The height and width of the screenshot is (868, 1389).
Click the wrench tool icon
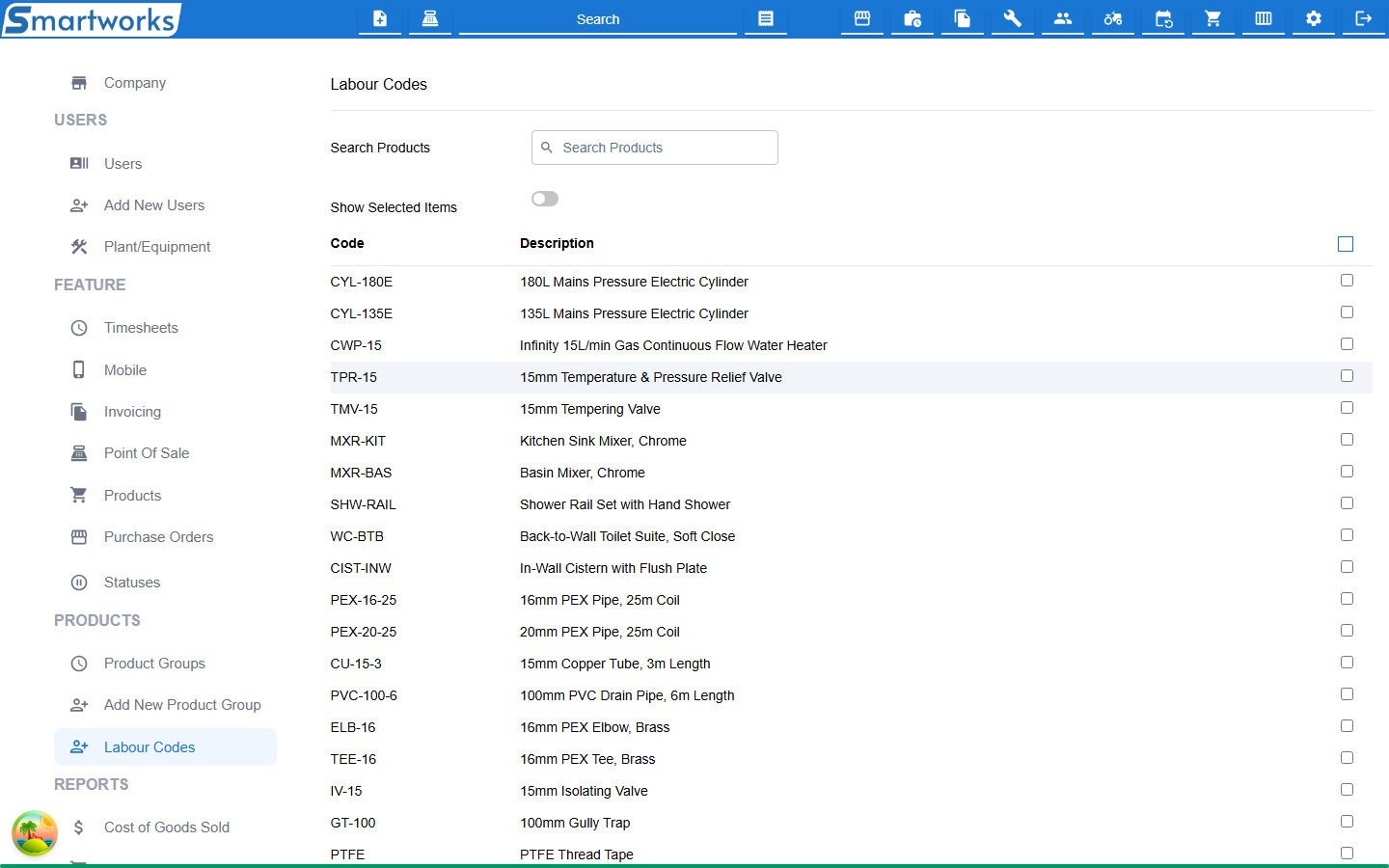[x=1013, y=18]
